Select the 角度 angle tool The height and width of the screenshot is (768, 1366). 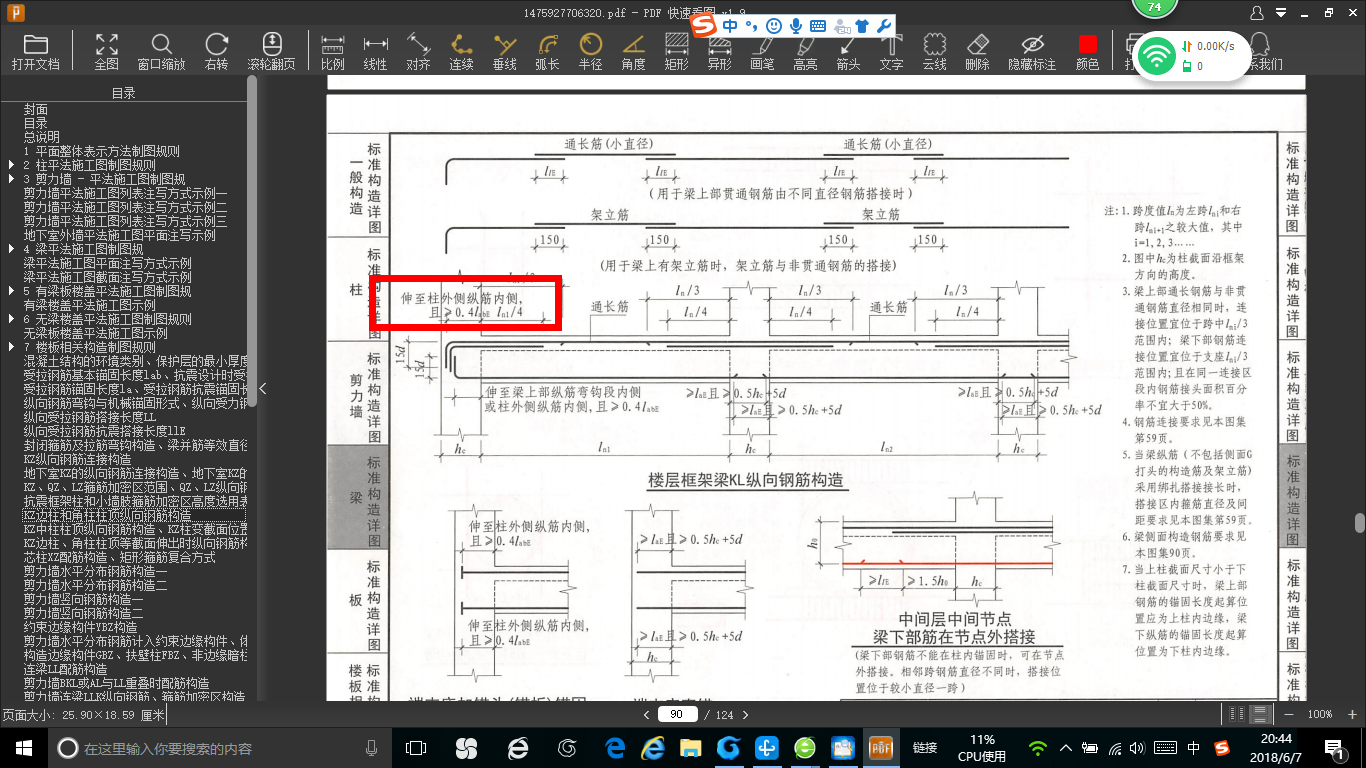(633, 51)
